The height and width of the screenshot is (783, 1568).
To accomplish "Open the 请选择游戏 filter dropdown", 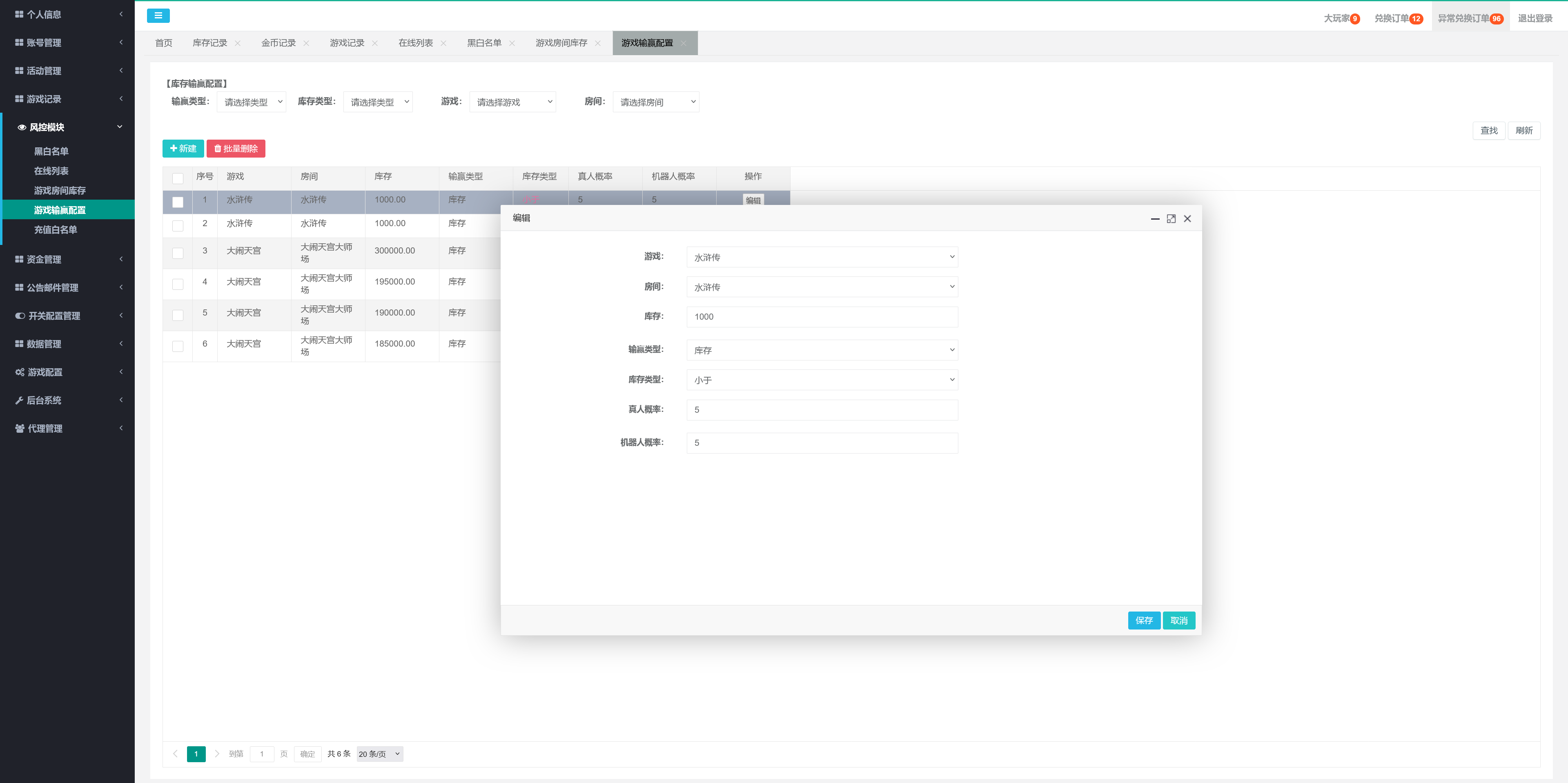I will tap(512, 102).
